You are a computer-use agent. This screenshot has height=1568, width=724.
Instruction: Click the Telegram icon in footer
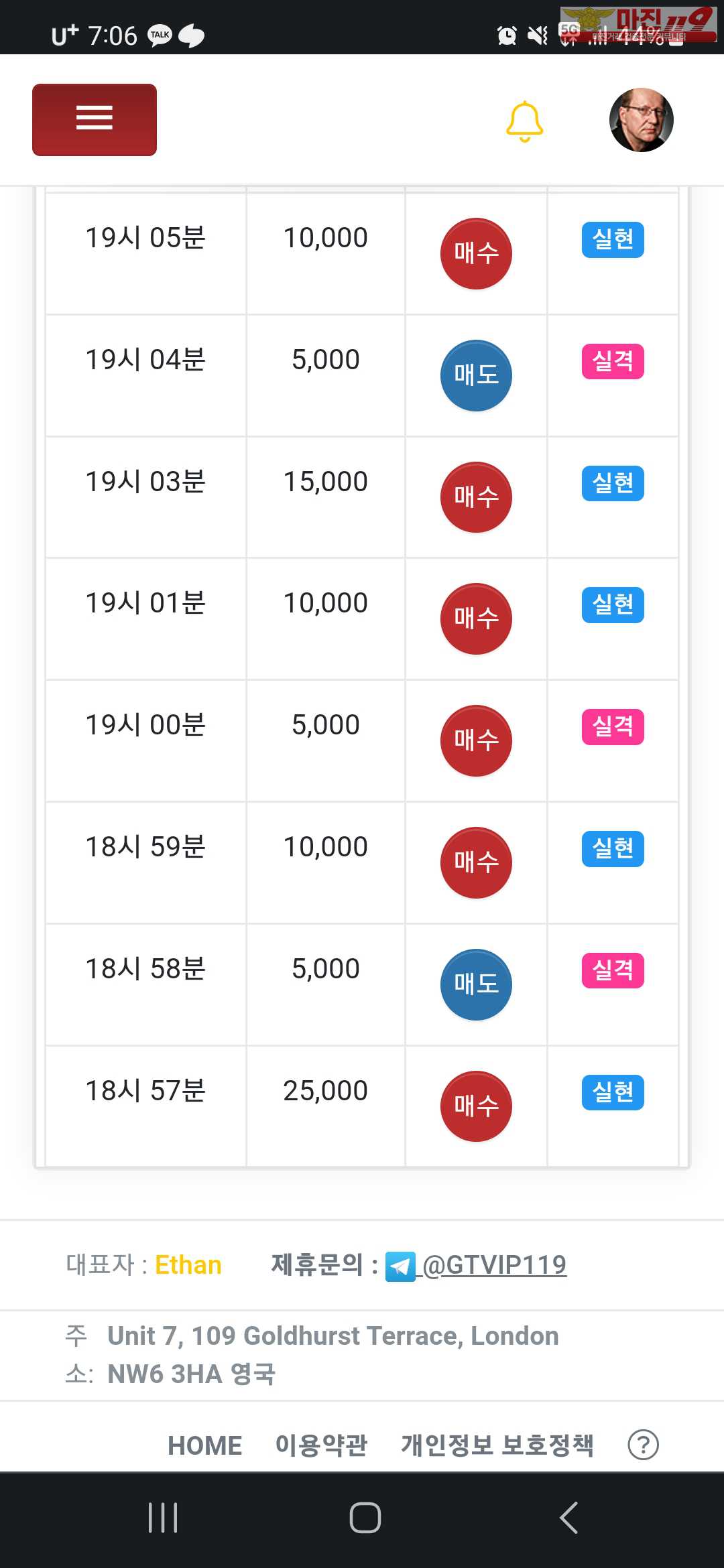(x=400, y=1266)
